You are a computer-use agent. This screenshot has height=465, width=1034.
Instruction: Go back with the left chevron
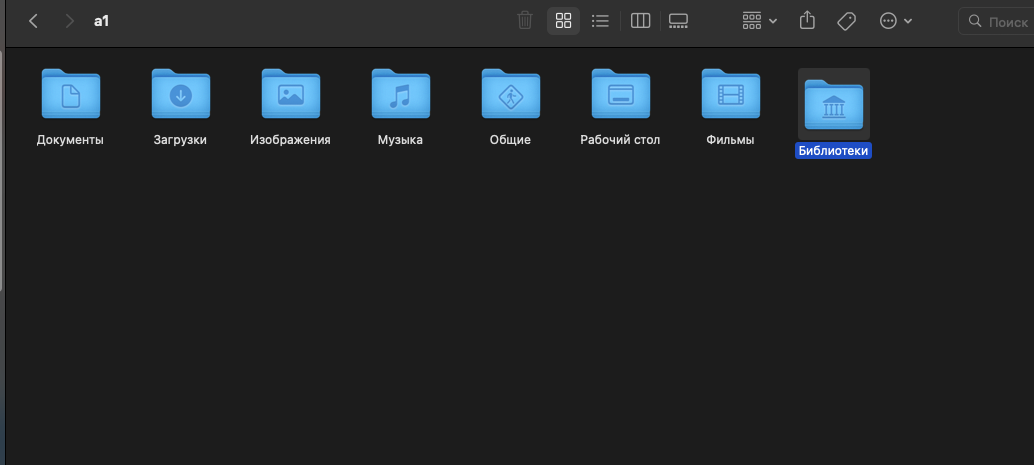coord(33,21)
